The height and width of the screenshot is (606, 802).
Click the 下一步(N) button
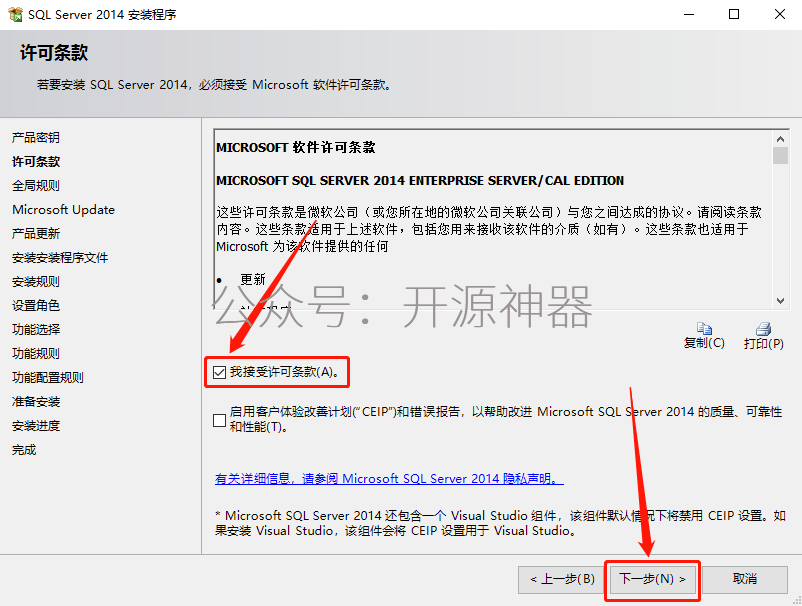(652, 579)
